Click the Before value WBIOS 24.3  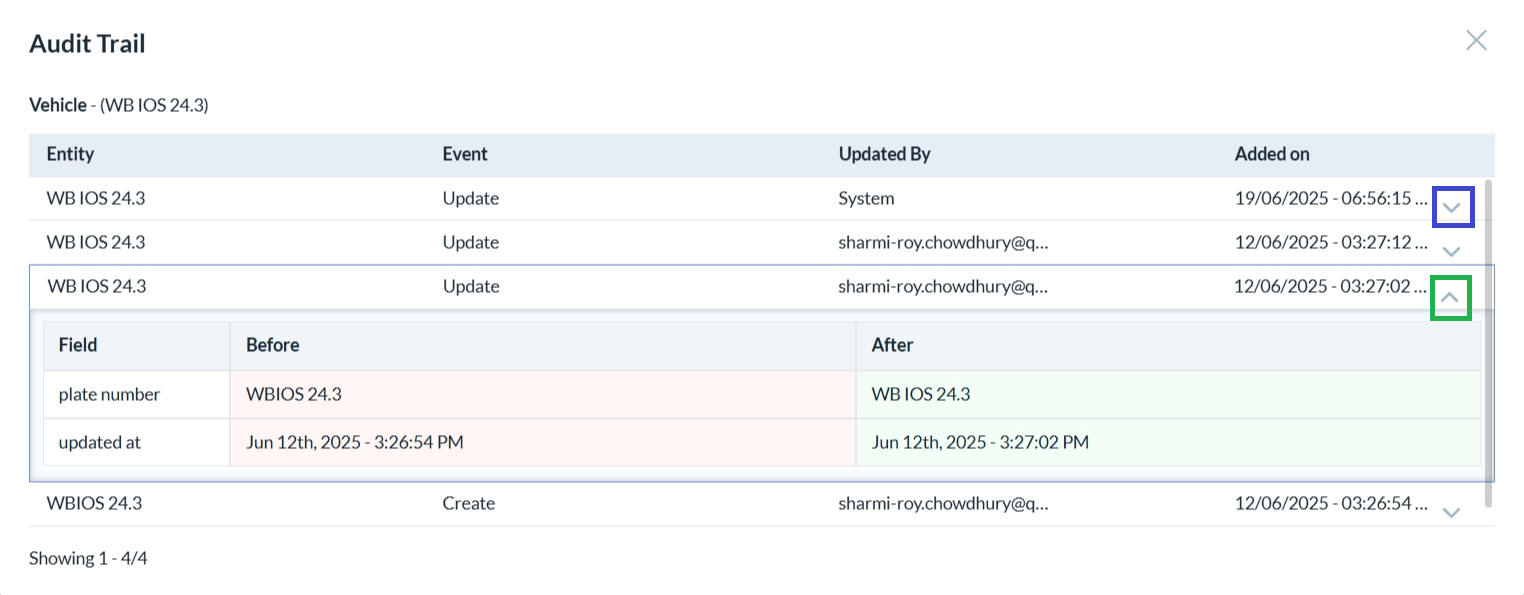click(294, 395)
